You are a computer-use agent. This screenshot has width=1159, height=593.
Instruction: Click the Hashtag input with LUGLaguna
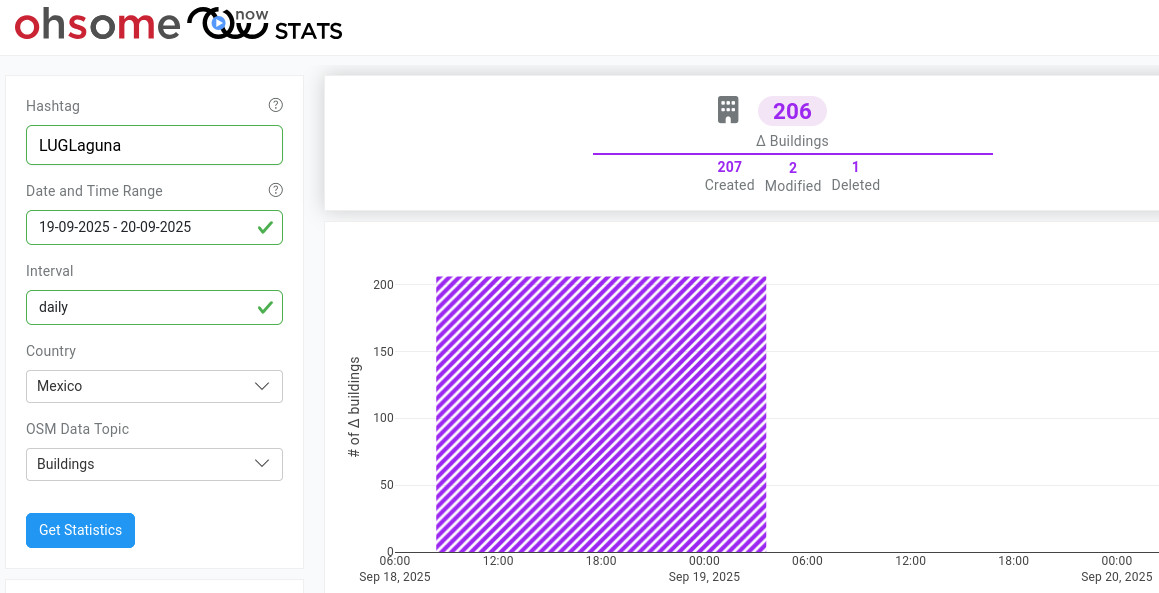point(154,145)
